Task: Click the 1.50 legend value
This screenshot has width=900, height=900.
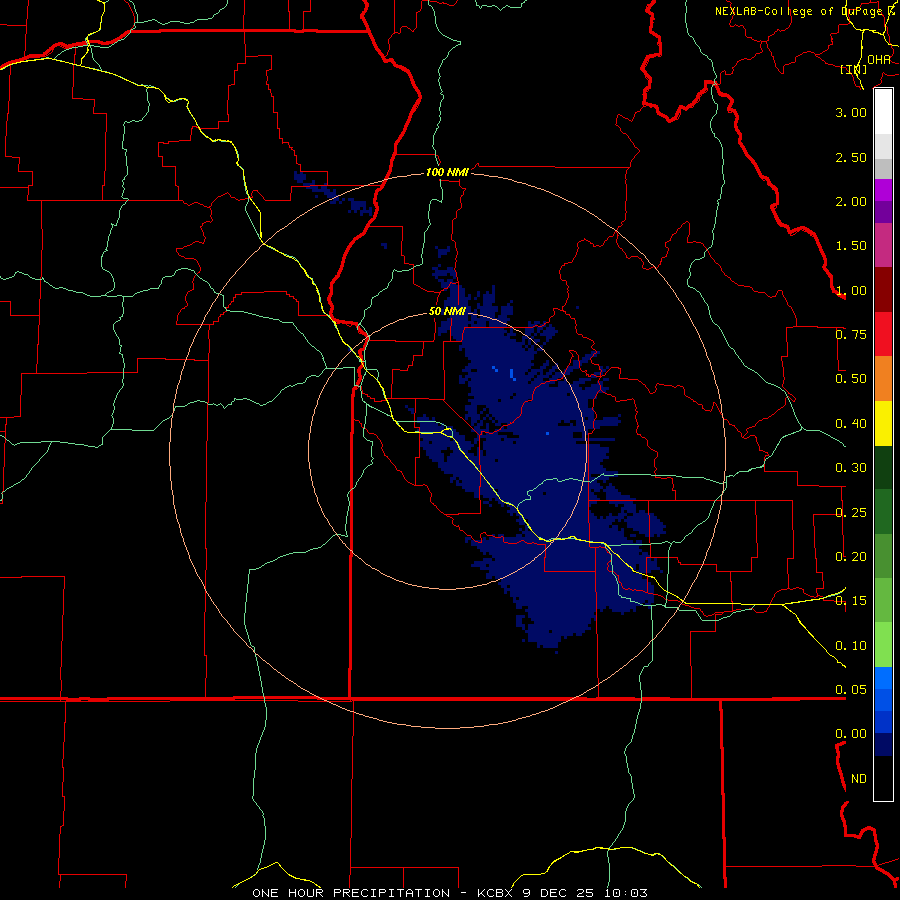Action: (851, 246)
